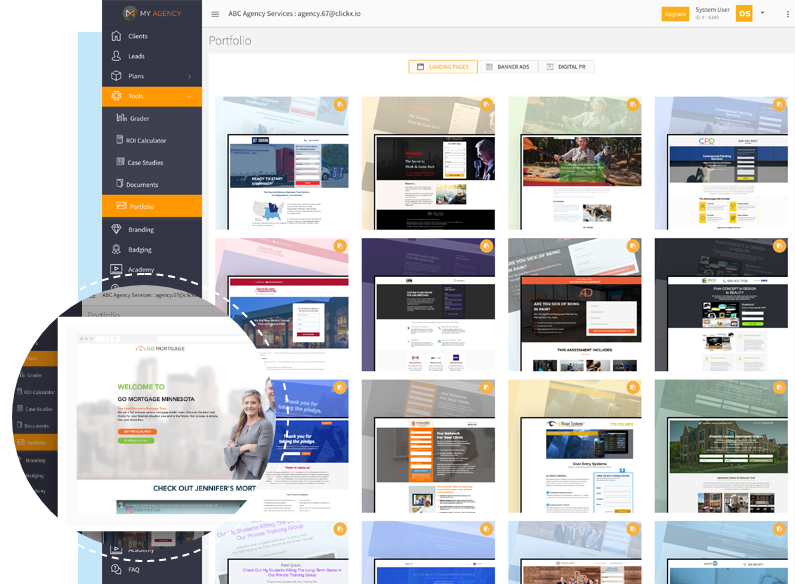Open the Our Network orange form thumbnail
Viewport: 795px width, 584px height.
click(428, 446)
